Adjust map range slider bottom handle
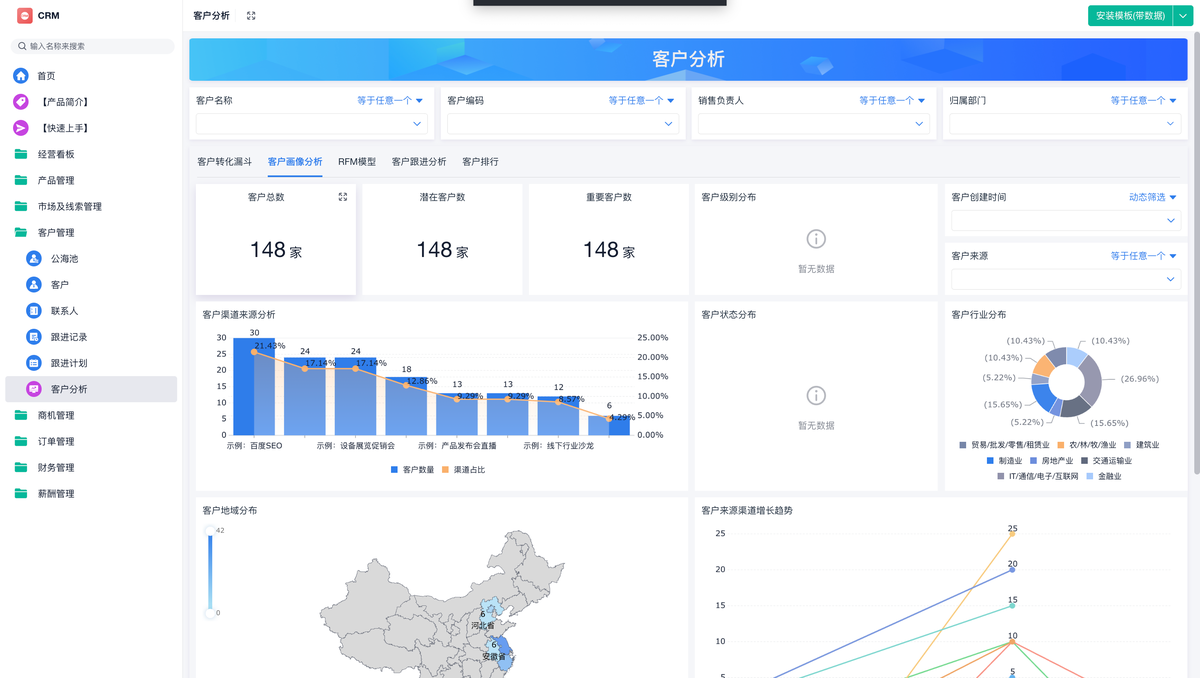 (210, 613)
